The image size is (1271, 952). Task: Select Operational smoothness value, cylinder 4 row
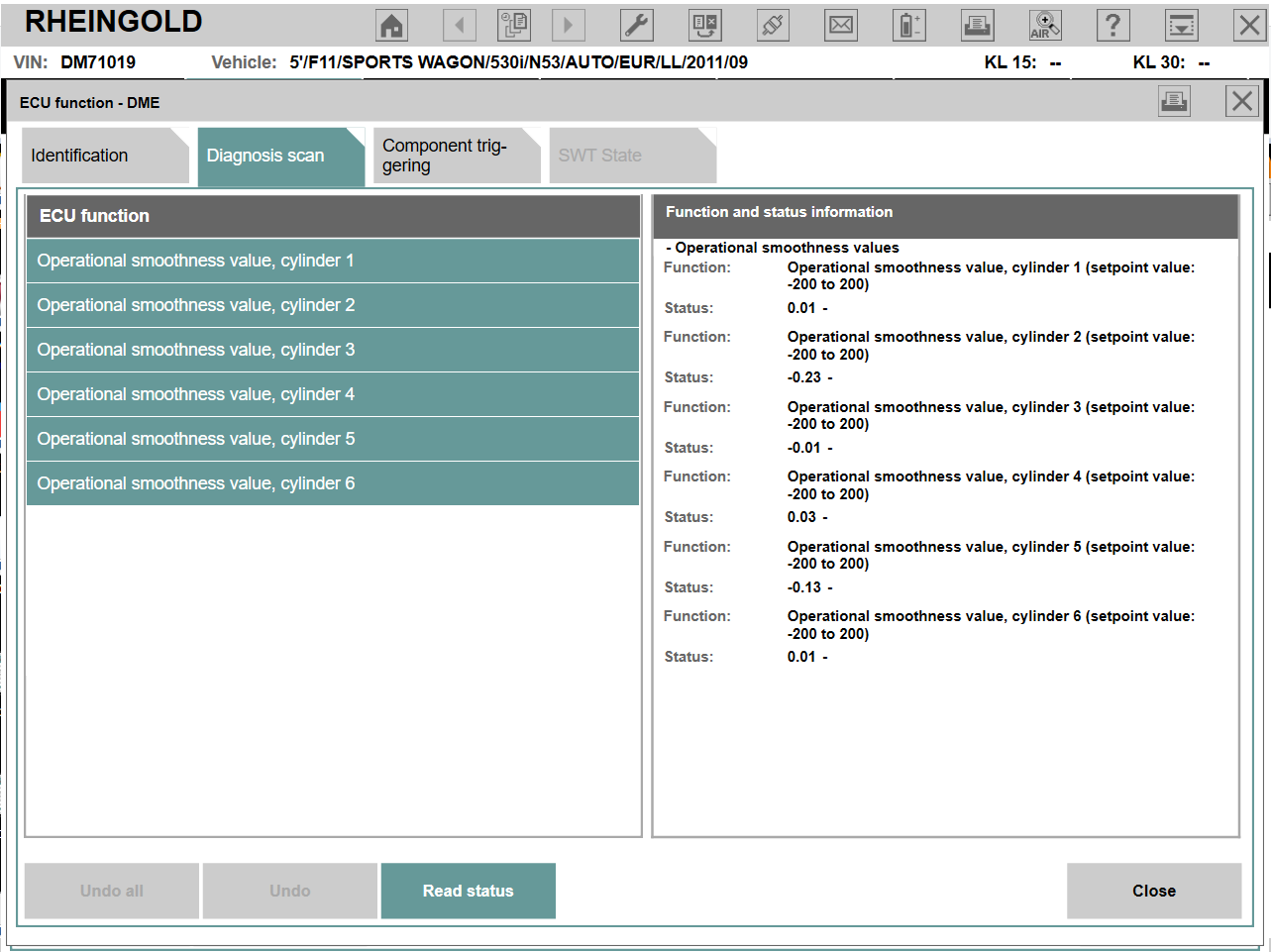(x=333, y=394)
